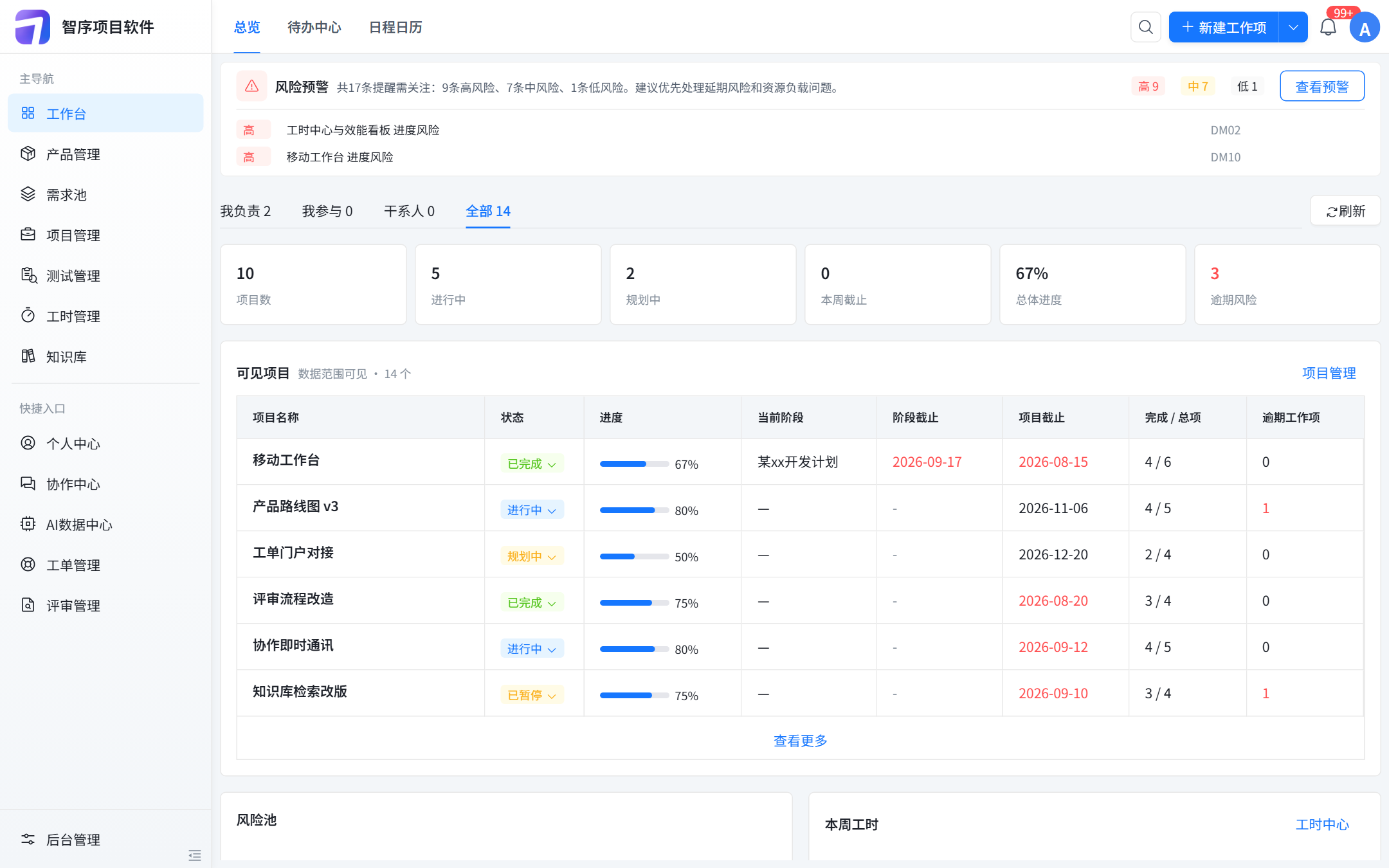Viewport: 1389px width, 868px height.
Task: Click the 逾期风险 3 stat card
Action: point(1287,285)
